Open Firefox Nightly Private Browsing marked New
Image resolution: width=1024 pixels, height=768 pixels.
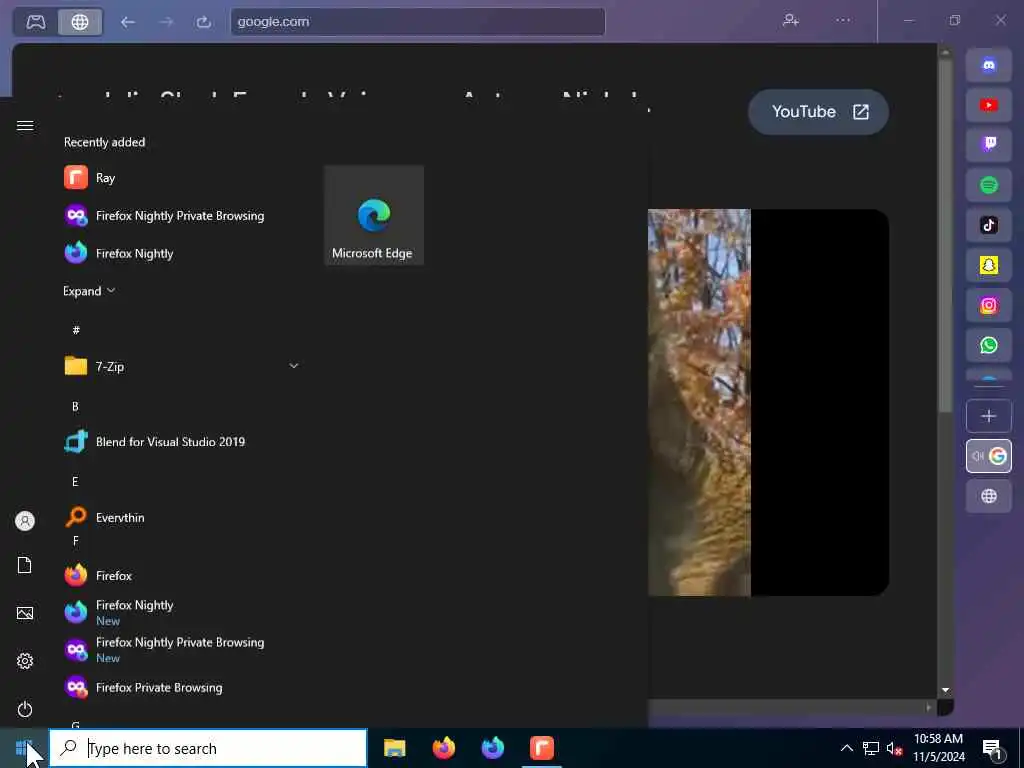coord(183,650)
